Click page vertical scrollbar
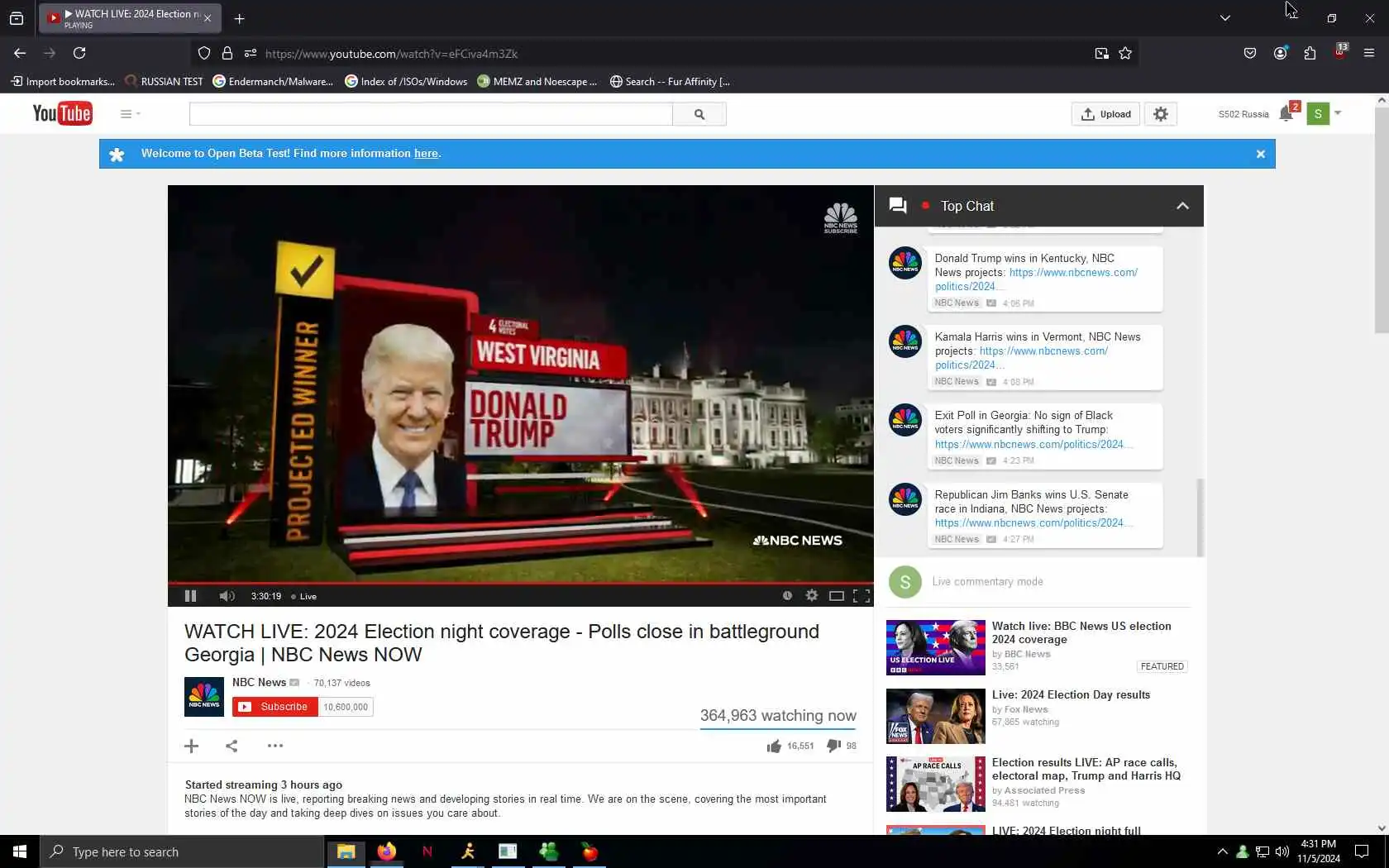 [x=1382, y=219]
